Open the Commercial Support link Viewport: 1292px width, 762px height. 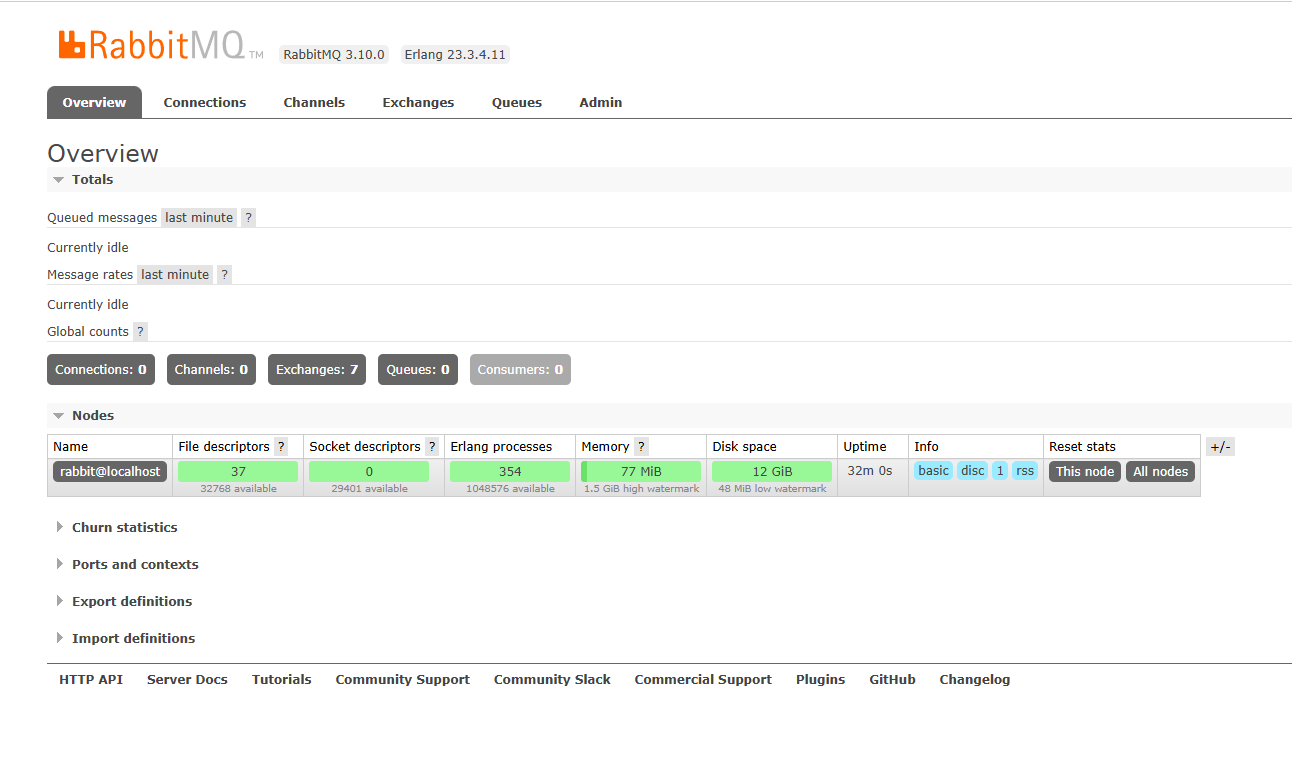pyautogui.click(x=703, y=679)
